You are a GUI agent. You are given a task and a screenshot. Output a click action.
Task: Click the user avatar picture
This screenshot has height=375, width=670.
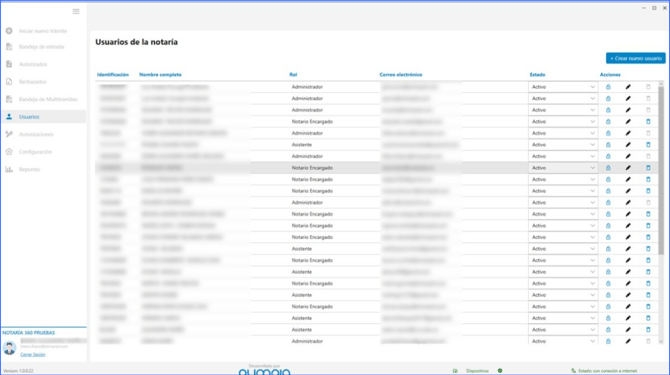tap(9, 348)
